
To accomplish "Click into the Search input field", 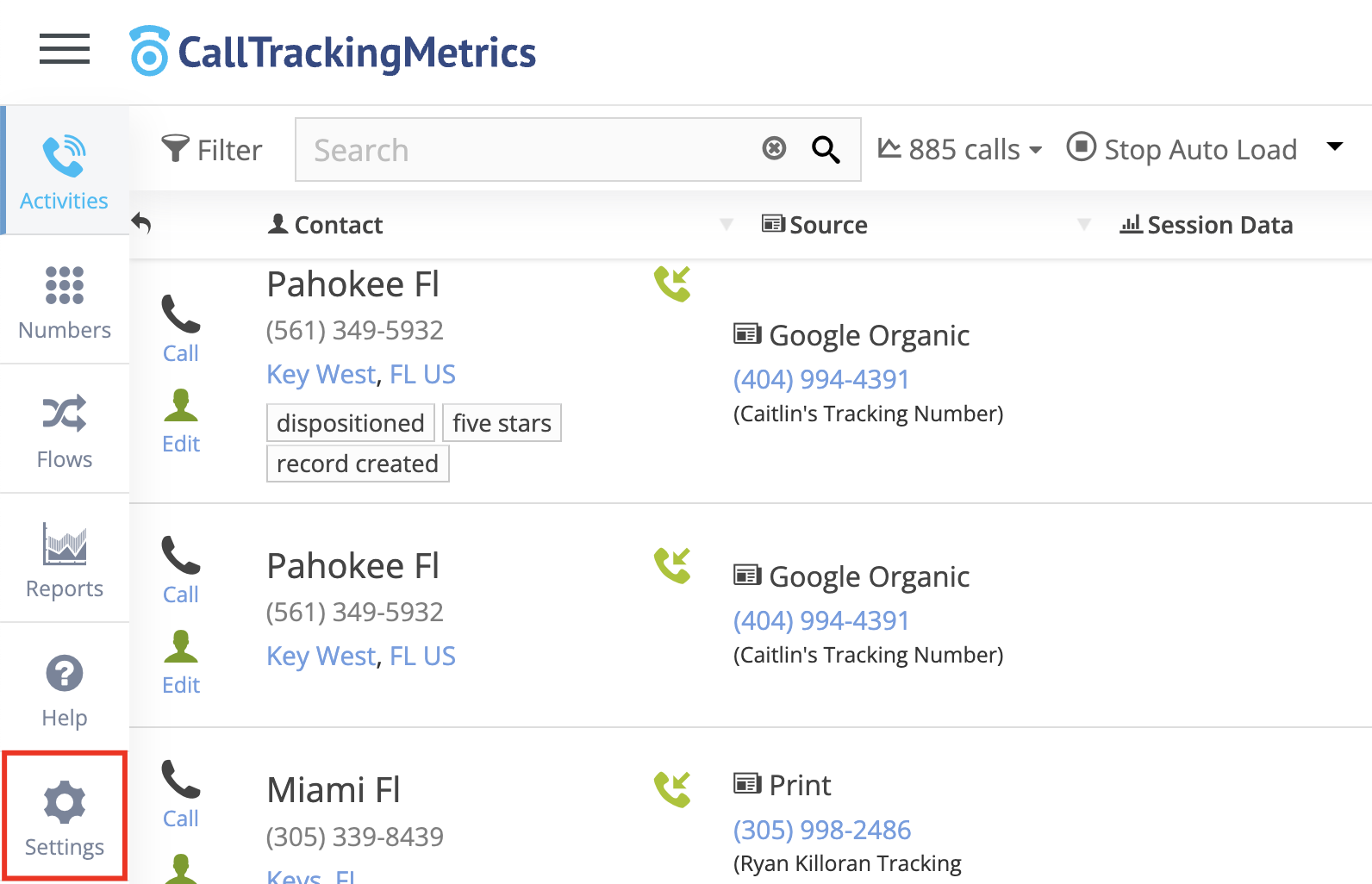I will point(526,150).
